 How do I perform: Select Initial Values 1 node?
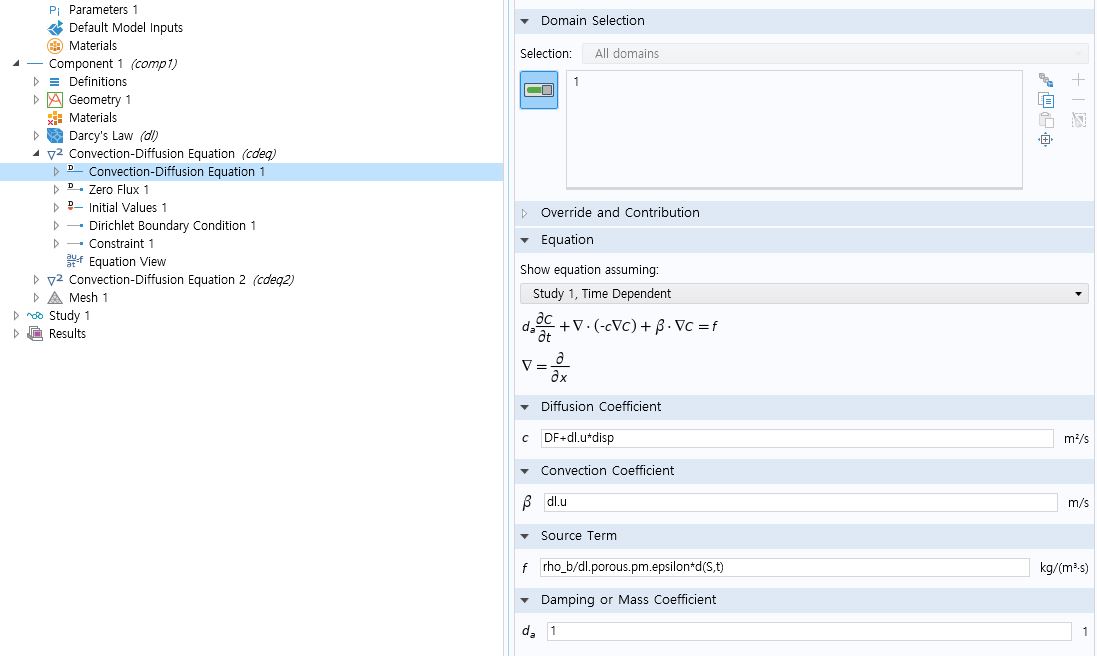click(x=127, y=208)
